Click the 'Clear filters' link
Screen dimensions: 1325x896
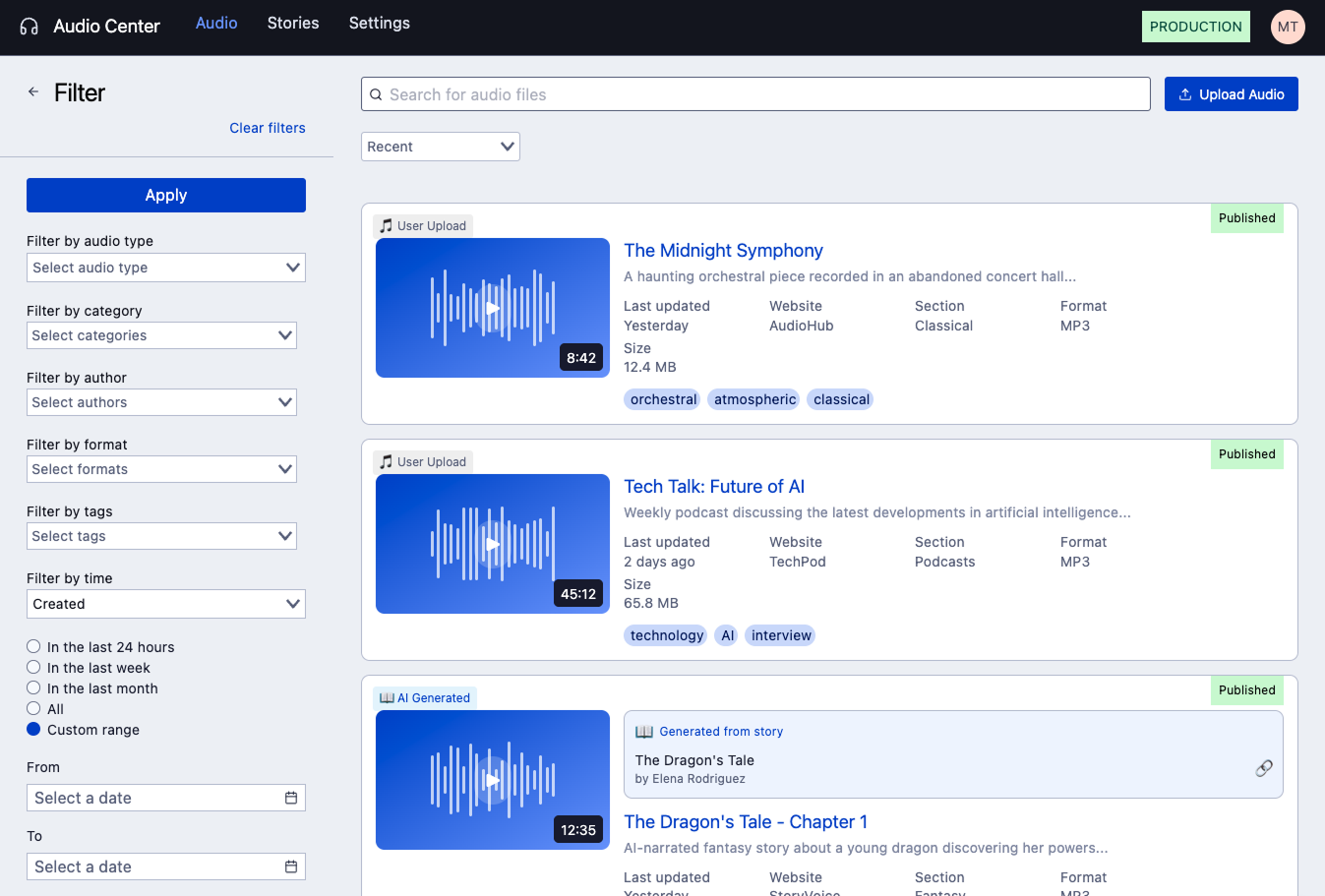coord(268,128)
